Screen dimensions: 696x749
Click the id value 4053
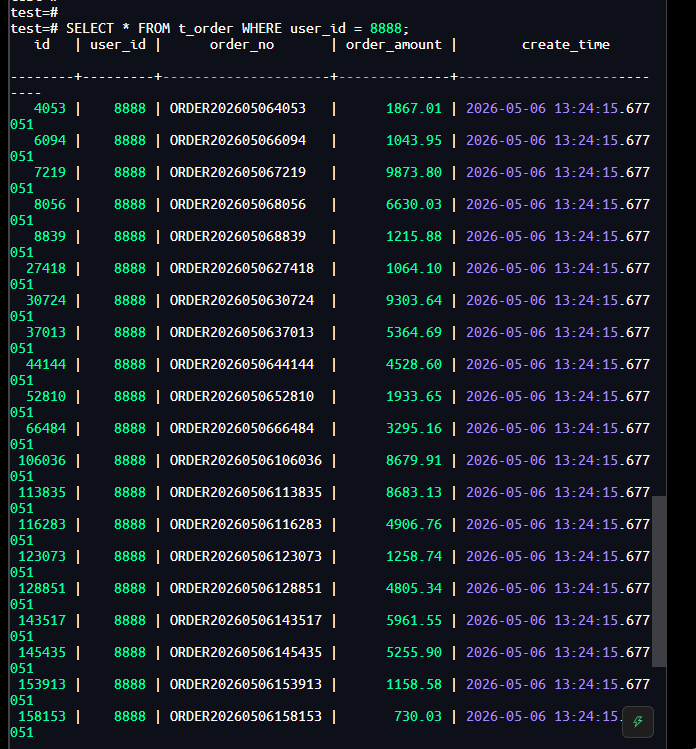click(50, 108)
